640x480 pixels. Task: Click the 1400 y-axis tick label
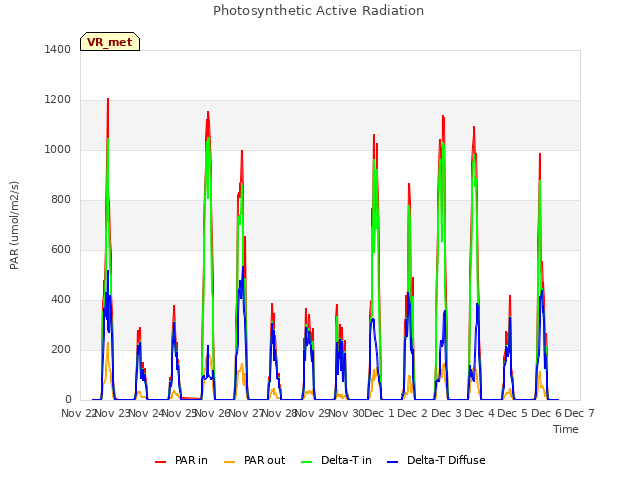click(58, 49)
